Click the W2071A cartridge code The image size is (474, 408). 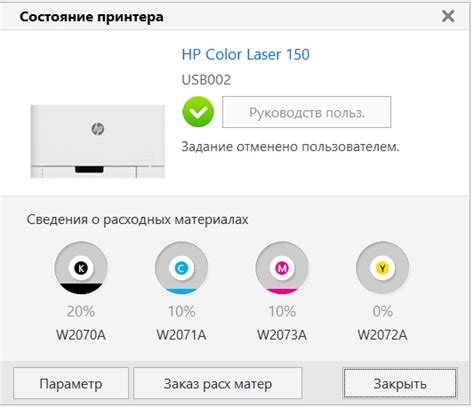click(182, 335)
